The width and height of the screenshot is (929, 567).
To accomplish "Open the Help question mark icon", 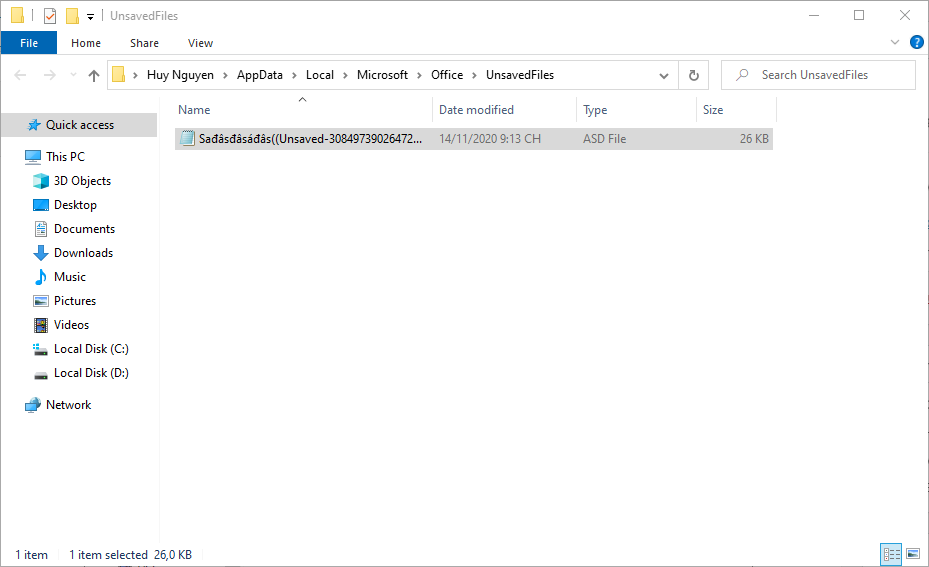I will click(917, 42).
